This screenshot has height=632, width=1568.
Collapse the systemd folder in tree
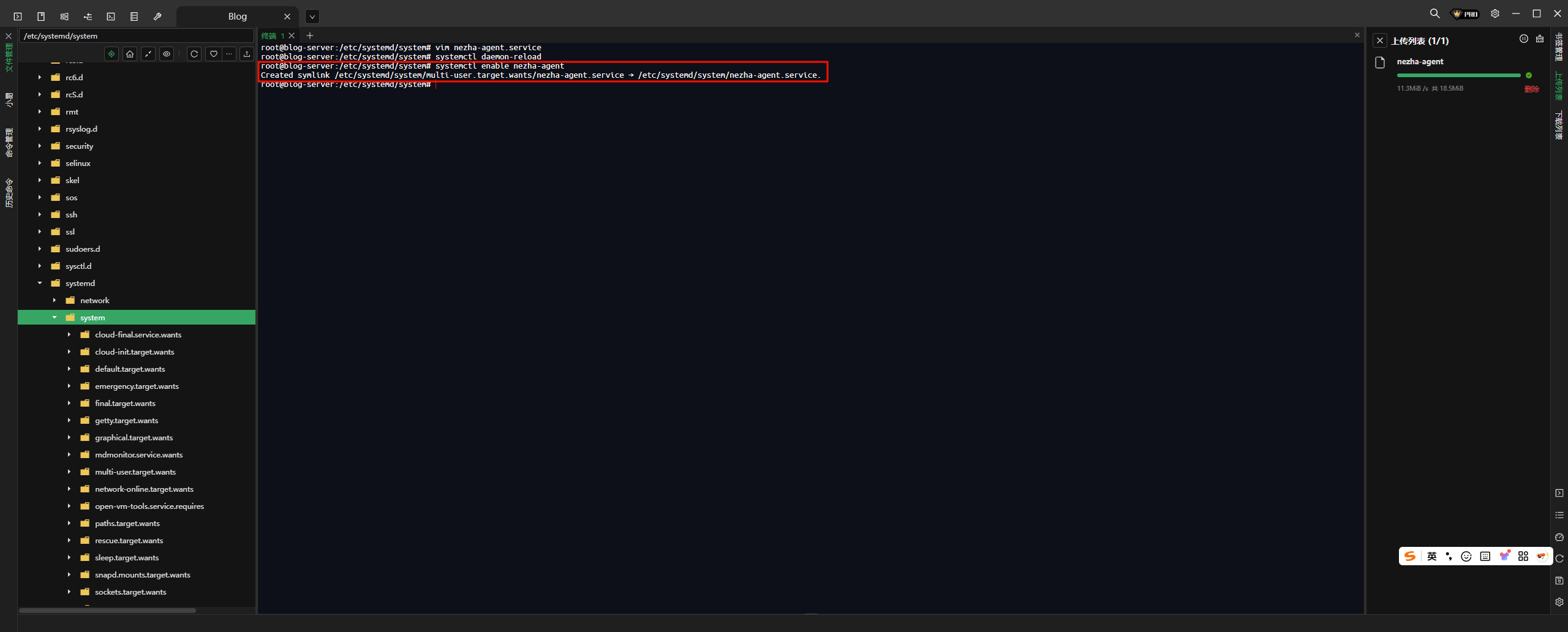[x=40, y=283]
